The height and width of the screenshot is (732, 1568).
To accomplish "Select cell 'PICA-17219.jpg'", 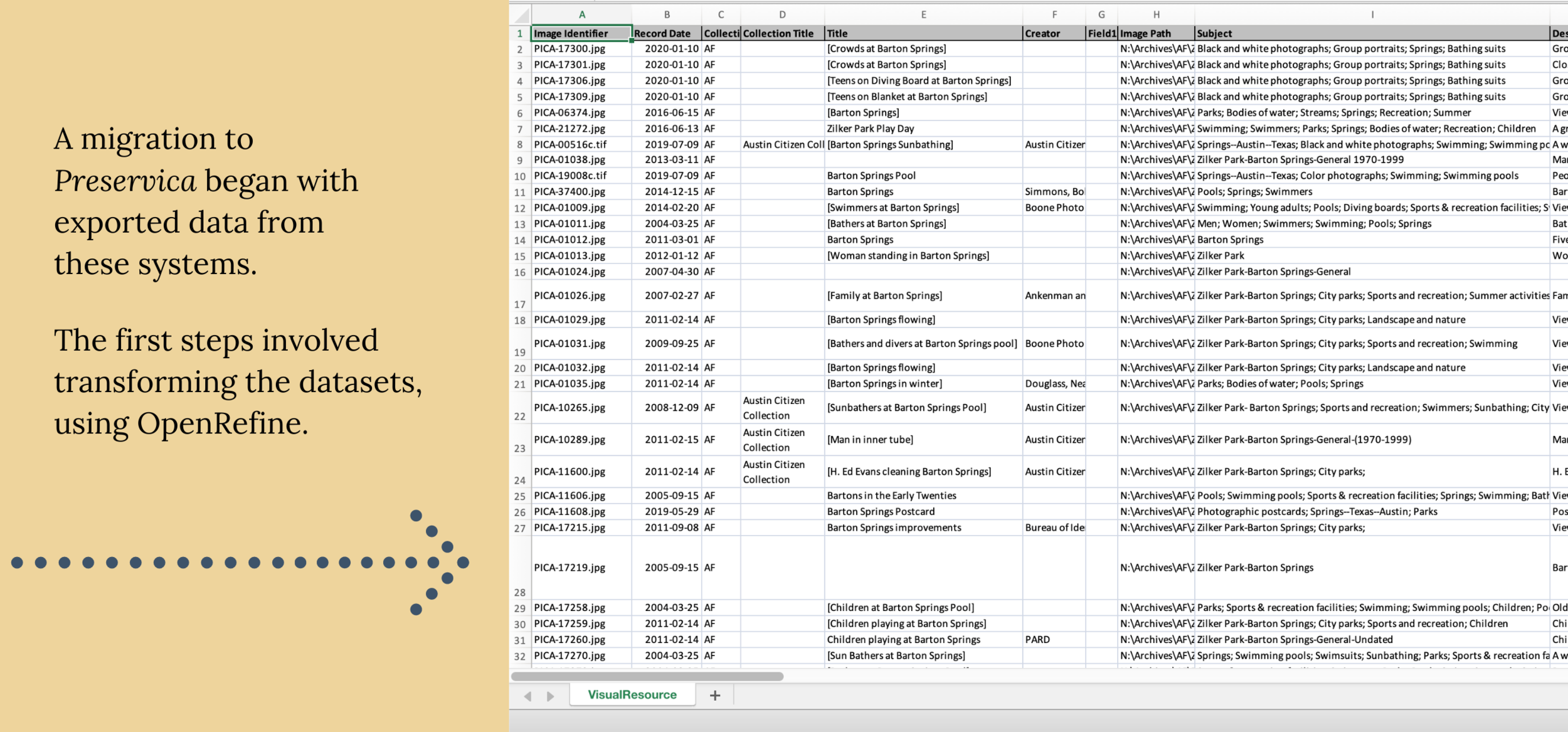I will [581, 568].
